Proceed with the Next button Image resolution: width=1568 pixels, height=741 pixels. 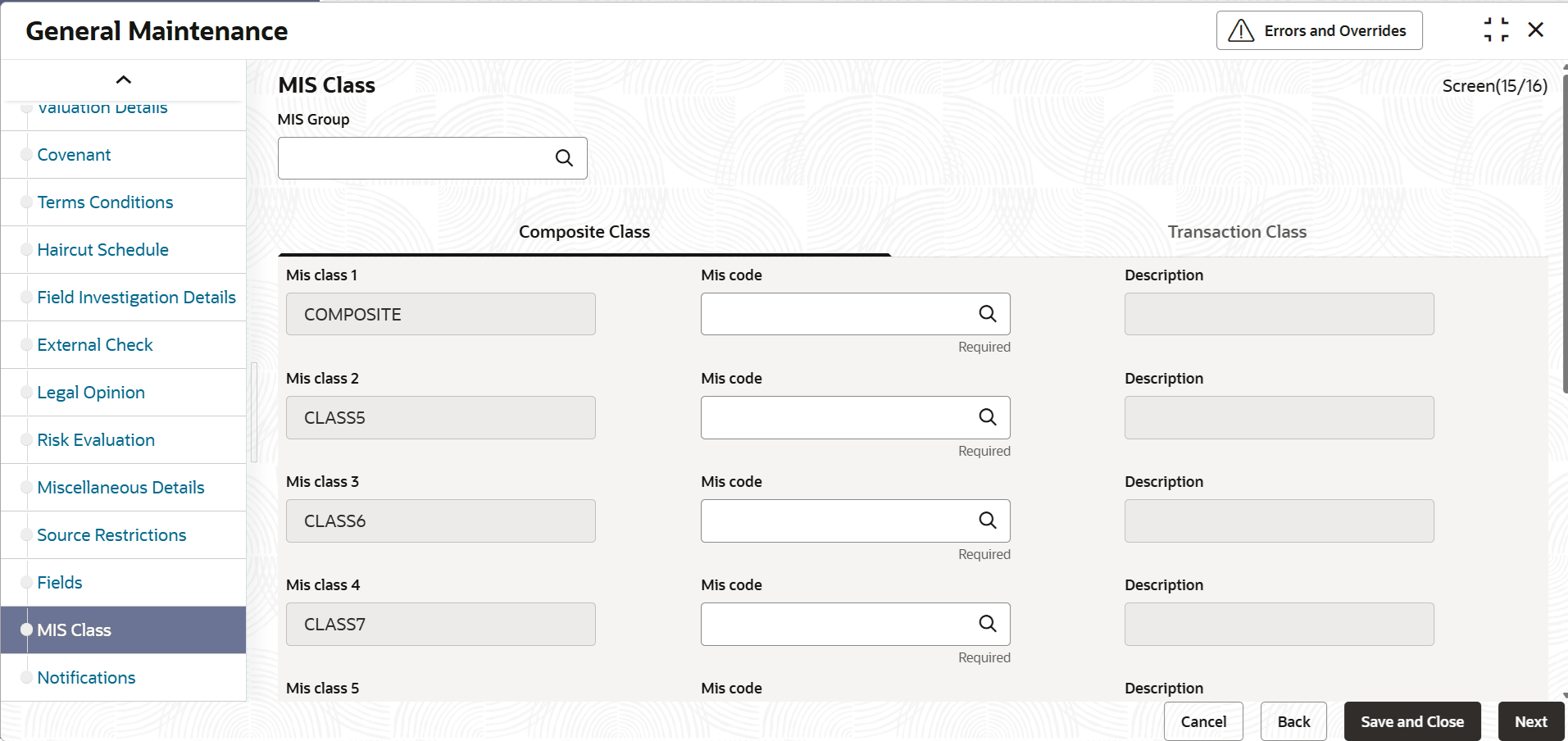tap(1531, 721)
